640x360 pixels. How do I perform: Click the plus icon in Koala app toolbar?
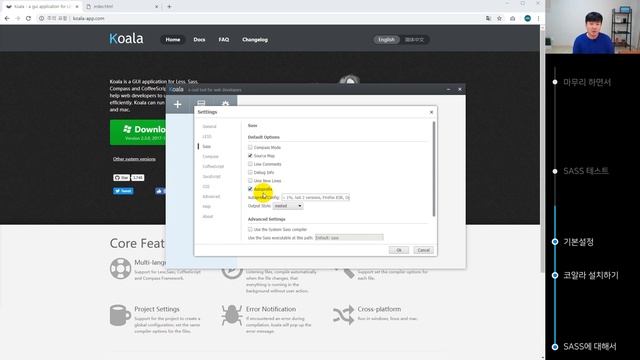tap(178, 104)
